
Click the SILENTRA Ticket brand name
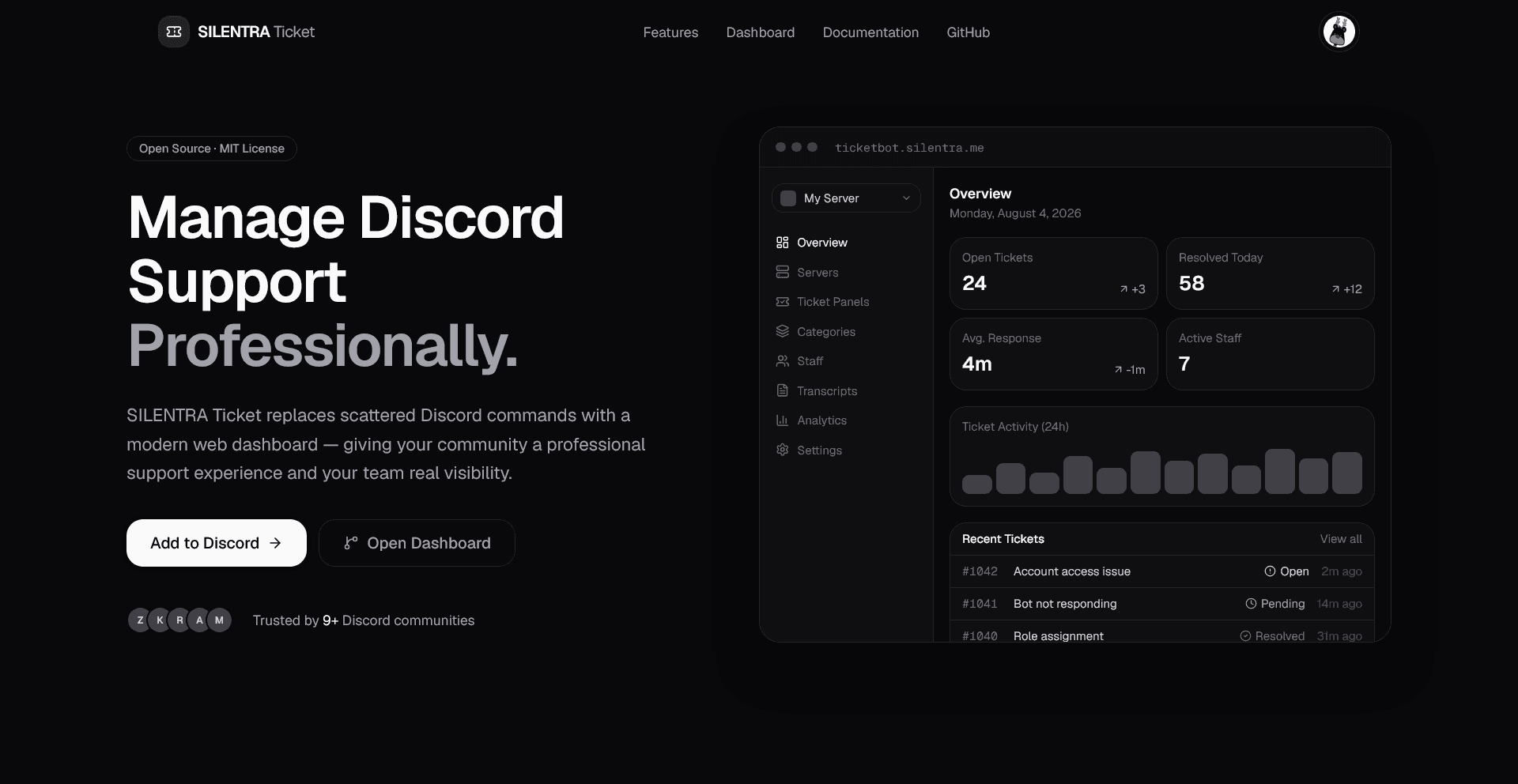pos(256,32)
